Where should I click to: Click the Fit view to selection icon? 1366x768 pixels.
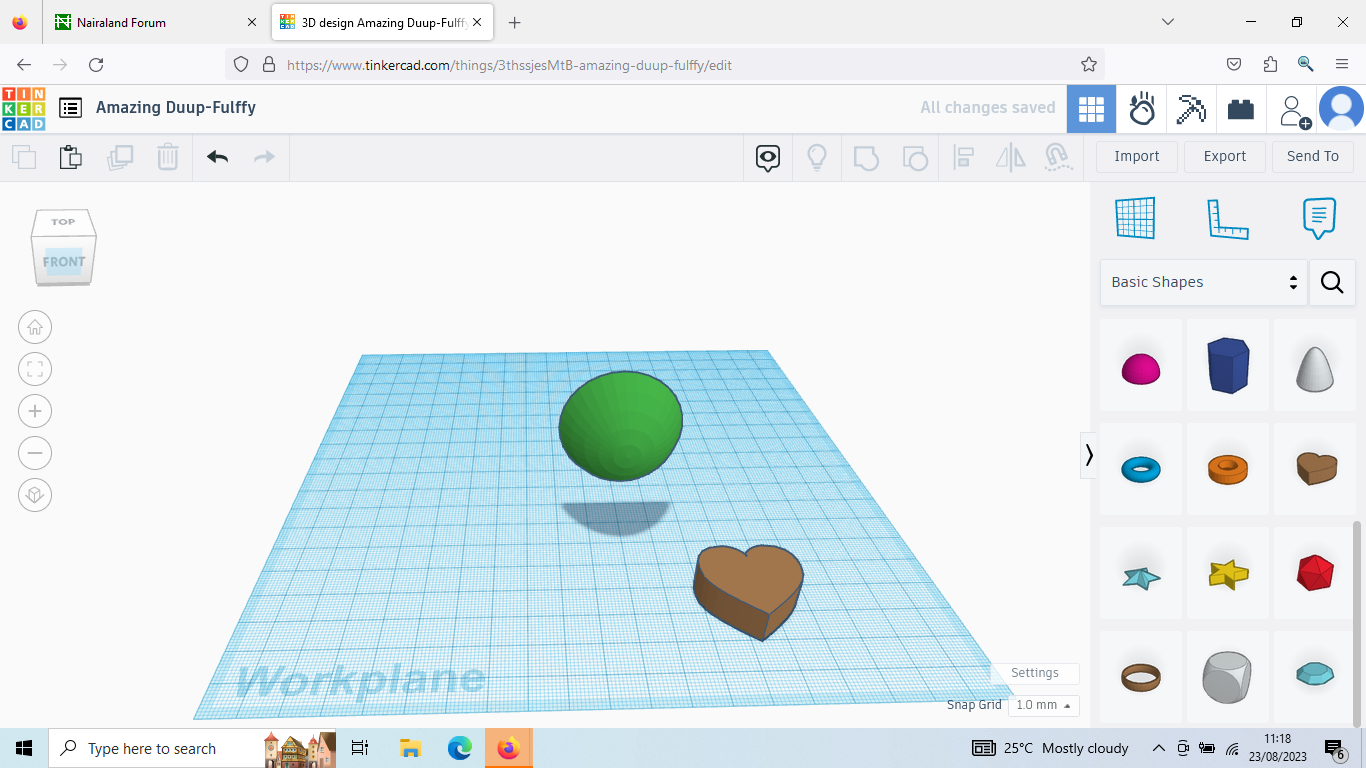coord(35,369)
